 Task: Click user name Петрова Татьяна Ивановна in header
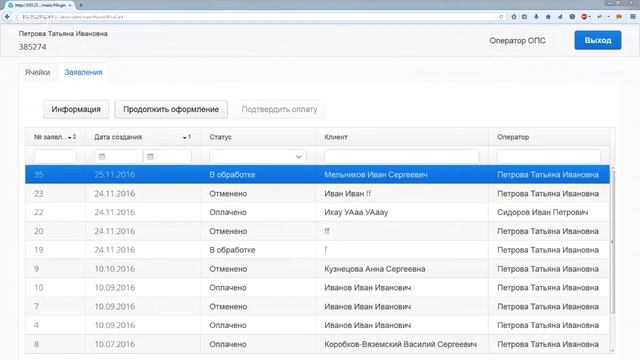63,33
